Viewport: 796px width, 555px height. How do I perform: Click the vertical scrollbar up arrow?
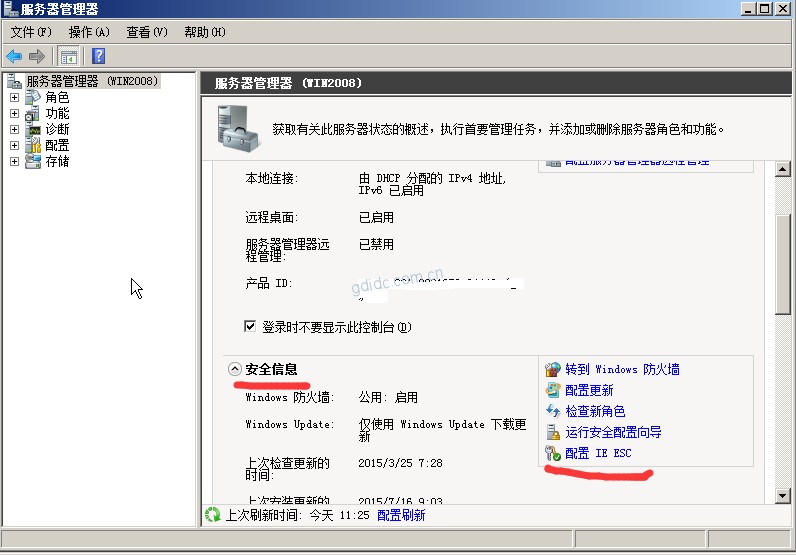pos(782,169)
